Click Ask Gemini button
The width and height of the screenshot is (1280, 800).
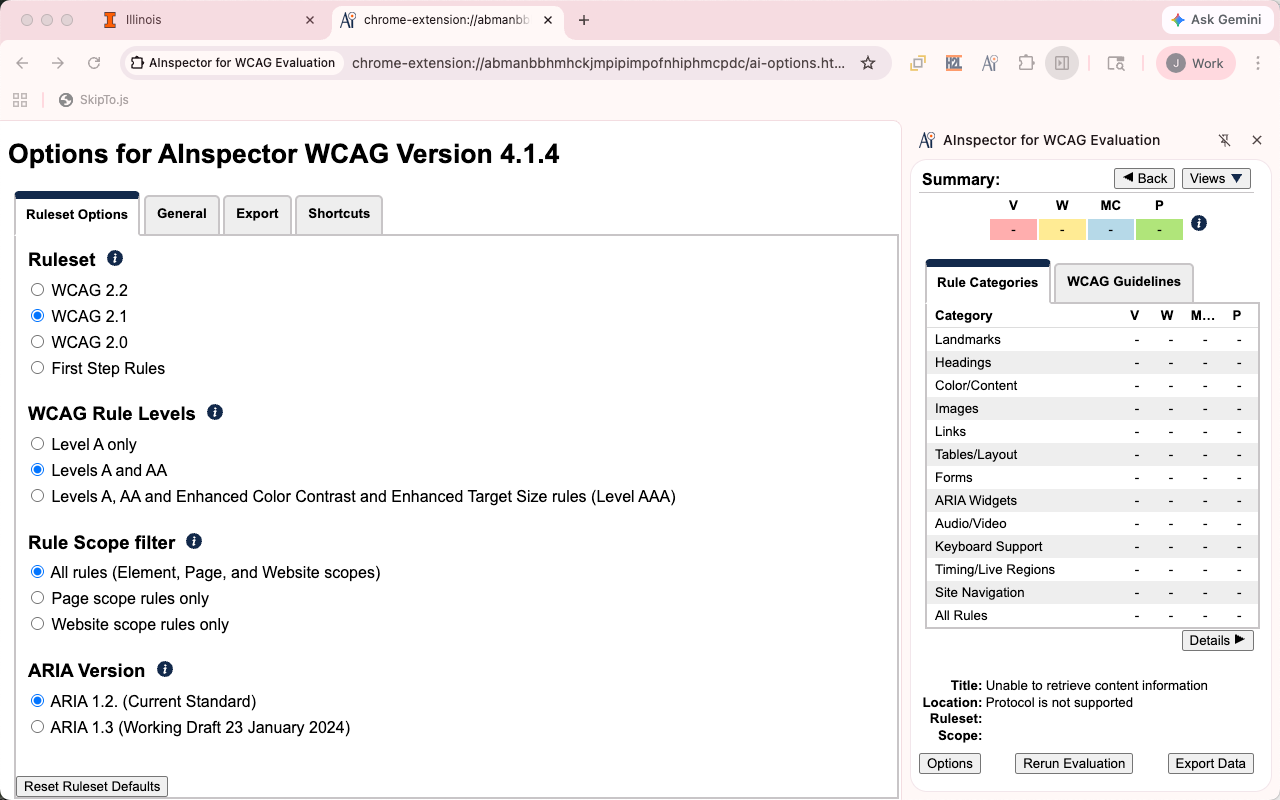[1216, 20]
